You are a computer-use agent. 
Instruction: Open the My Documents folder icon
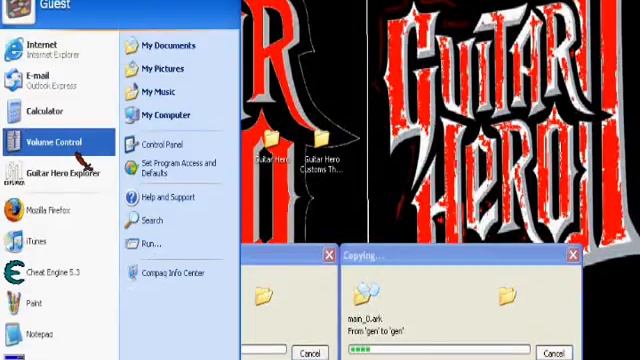click(131, 46)
